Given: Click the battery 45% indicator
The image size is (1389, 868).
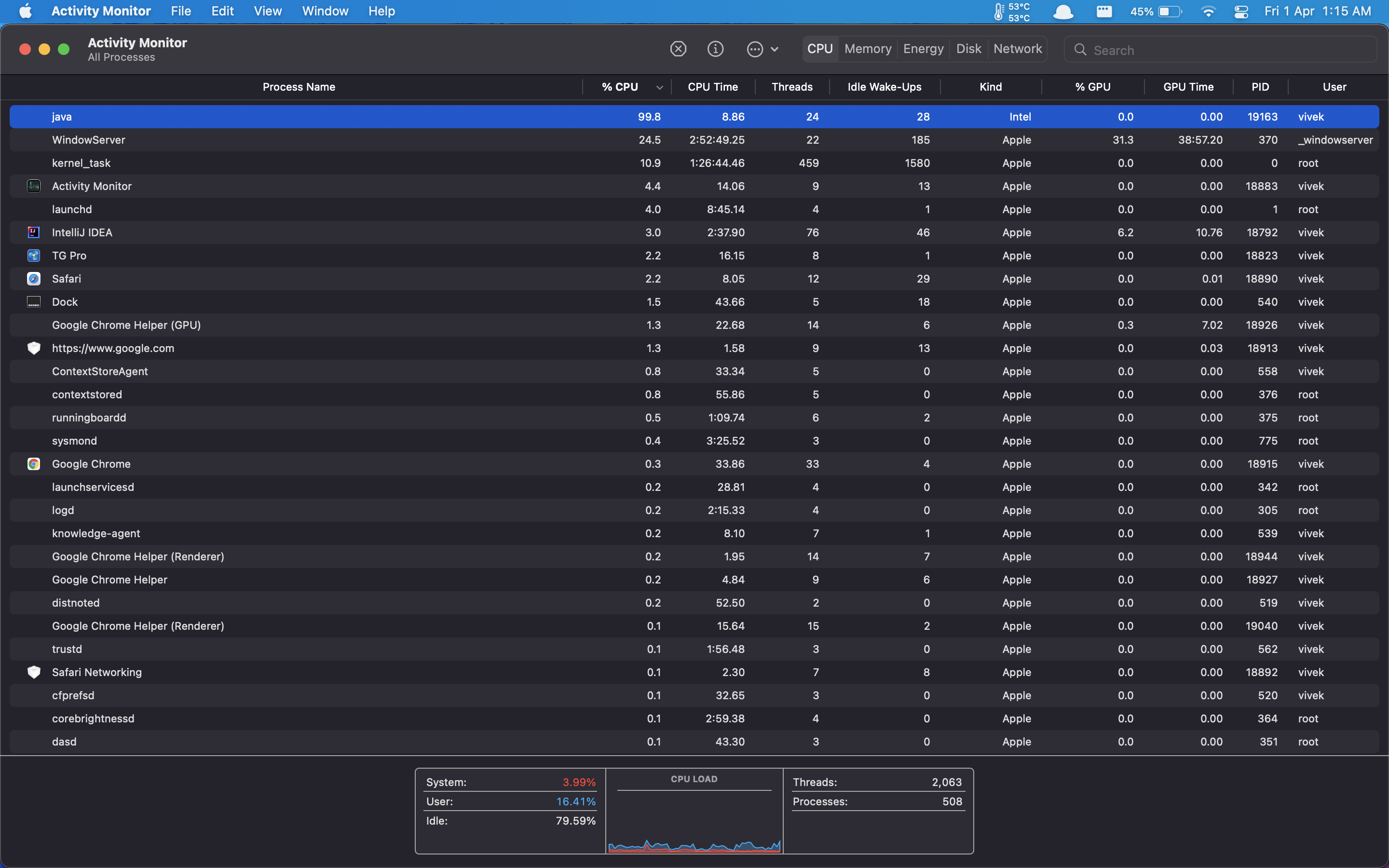Looking at the screenshot, I should (x=1156, y=12).
